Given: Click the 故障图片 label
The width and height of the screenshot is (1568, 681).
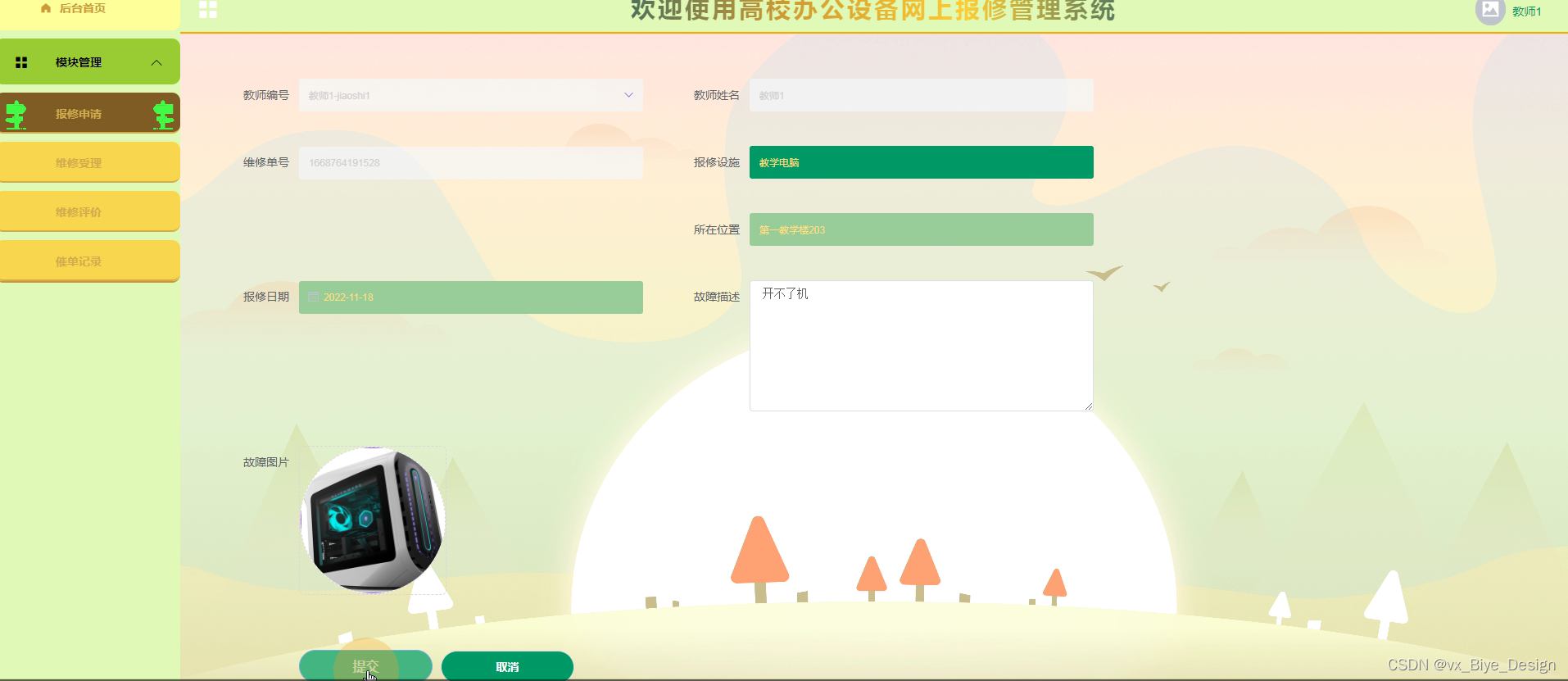Looking at the screenshot, I should (266, 462).
